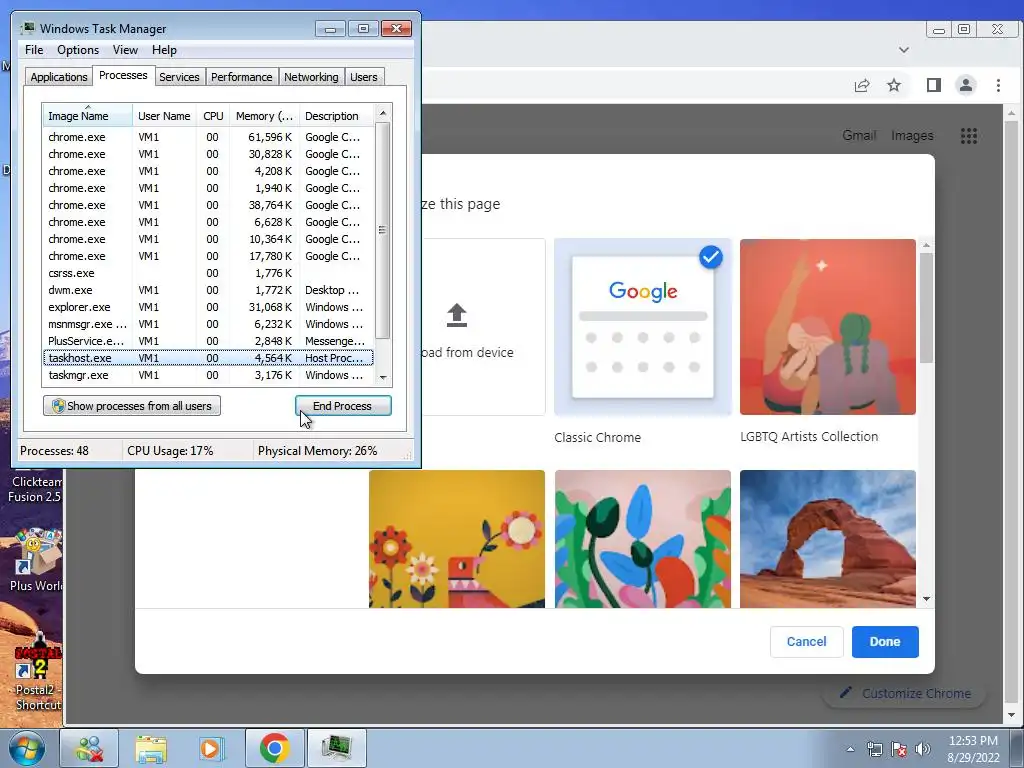Click the Task Manager taskbar icon
Viewport: 1024px width, 768px height.
pos(337,748)
